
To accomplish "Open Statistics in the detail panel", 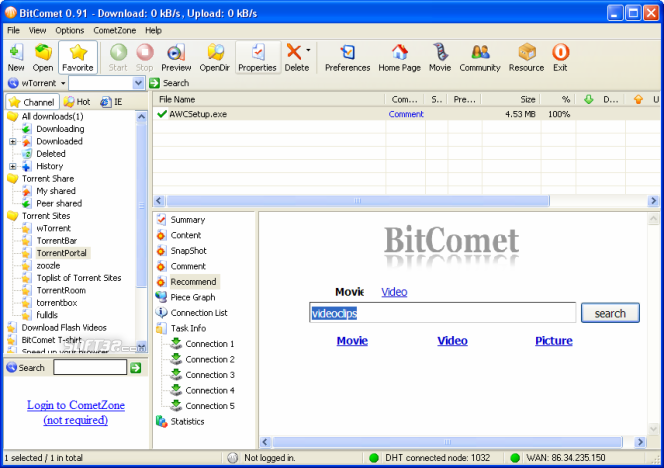I will coord(187,421).
